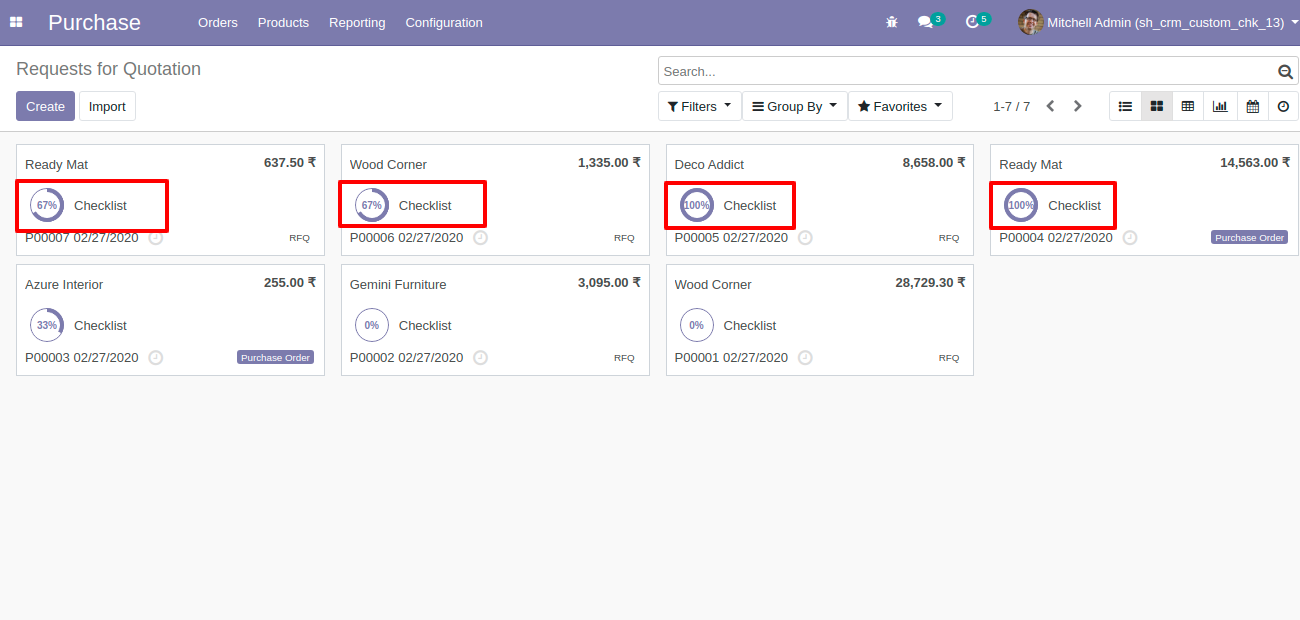Image resolution: width=1300 pixels, height=620 pixels.
Task: Click activity clock on P00003 card
Action: pyautogui.click(x=156, y=358)
